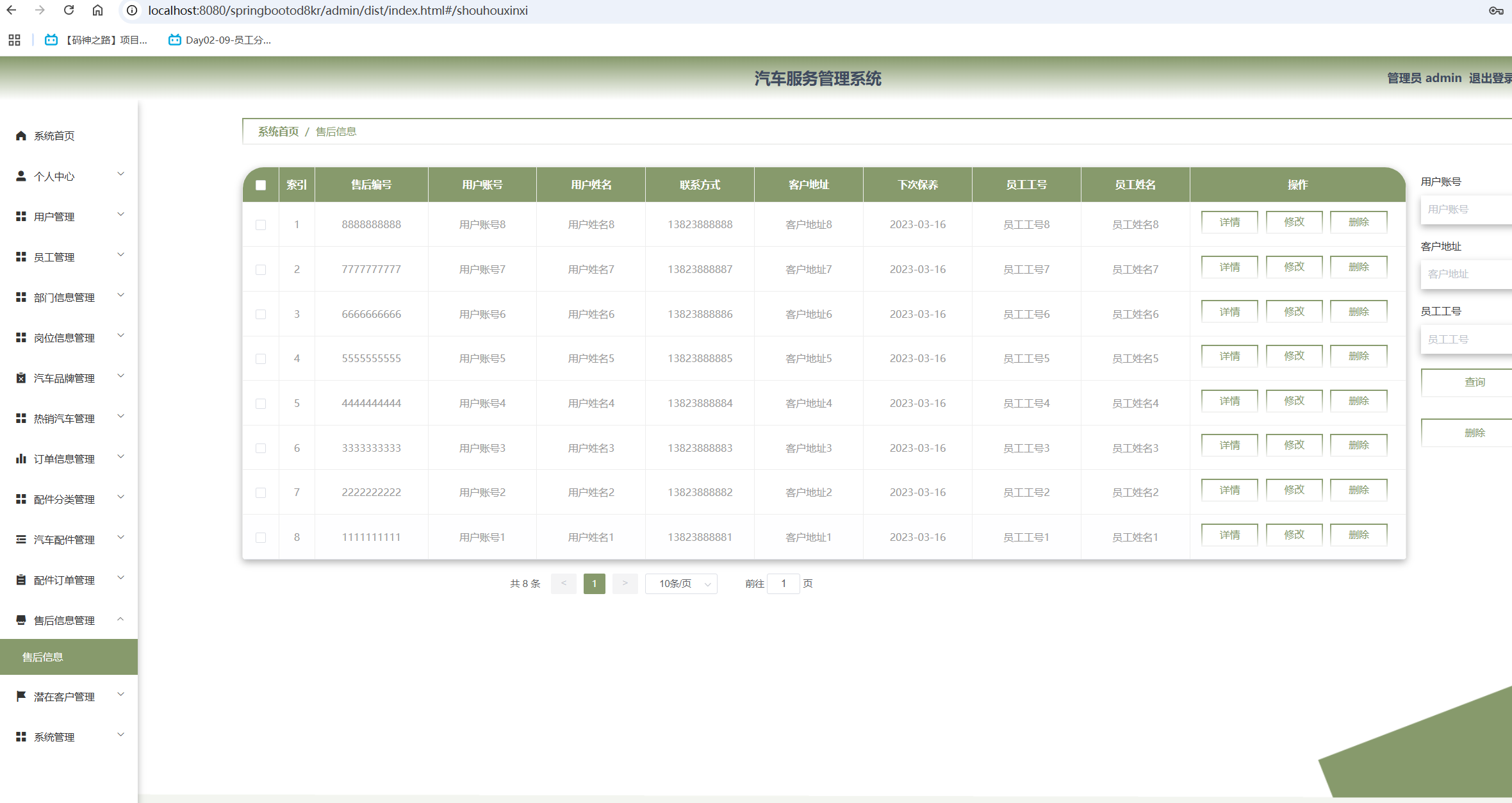Open the Day02-09-员工分 bookmark

pos(220,40)
